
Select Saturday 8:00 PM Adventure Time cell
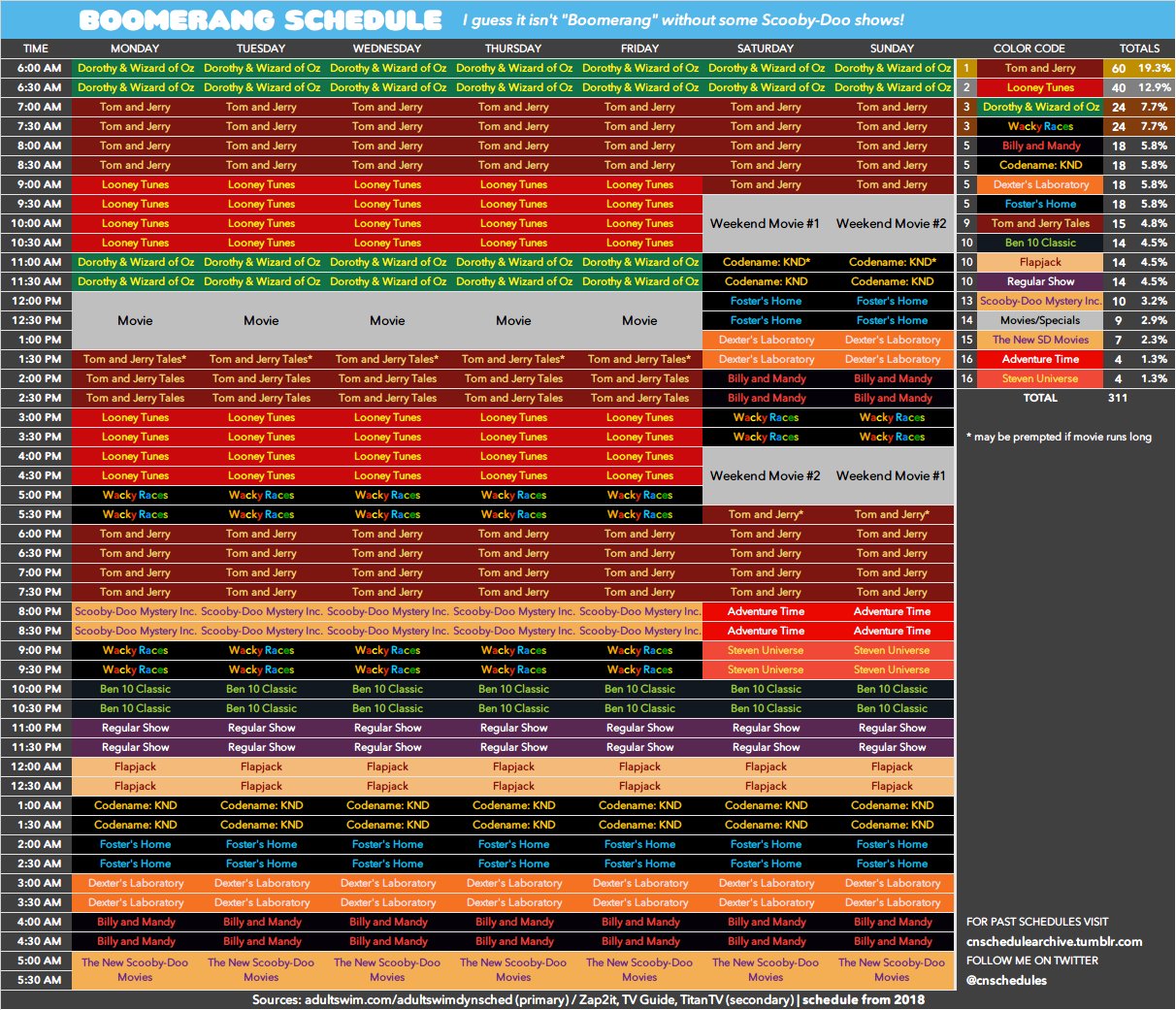click(766, 611)
